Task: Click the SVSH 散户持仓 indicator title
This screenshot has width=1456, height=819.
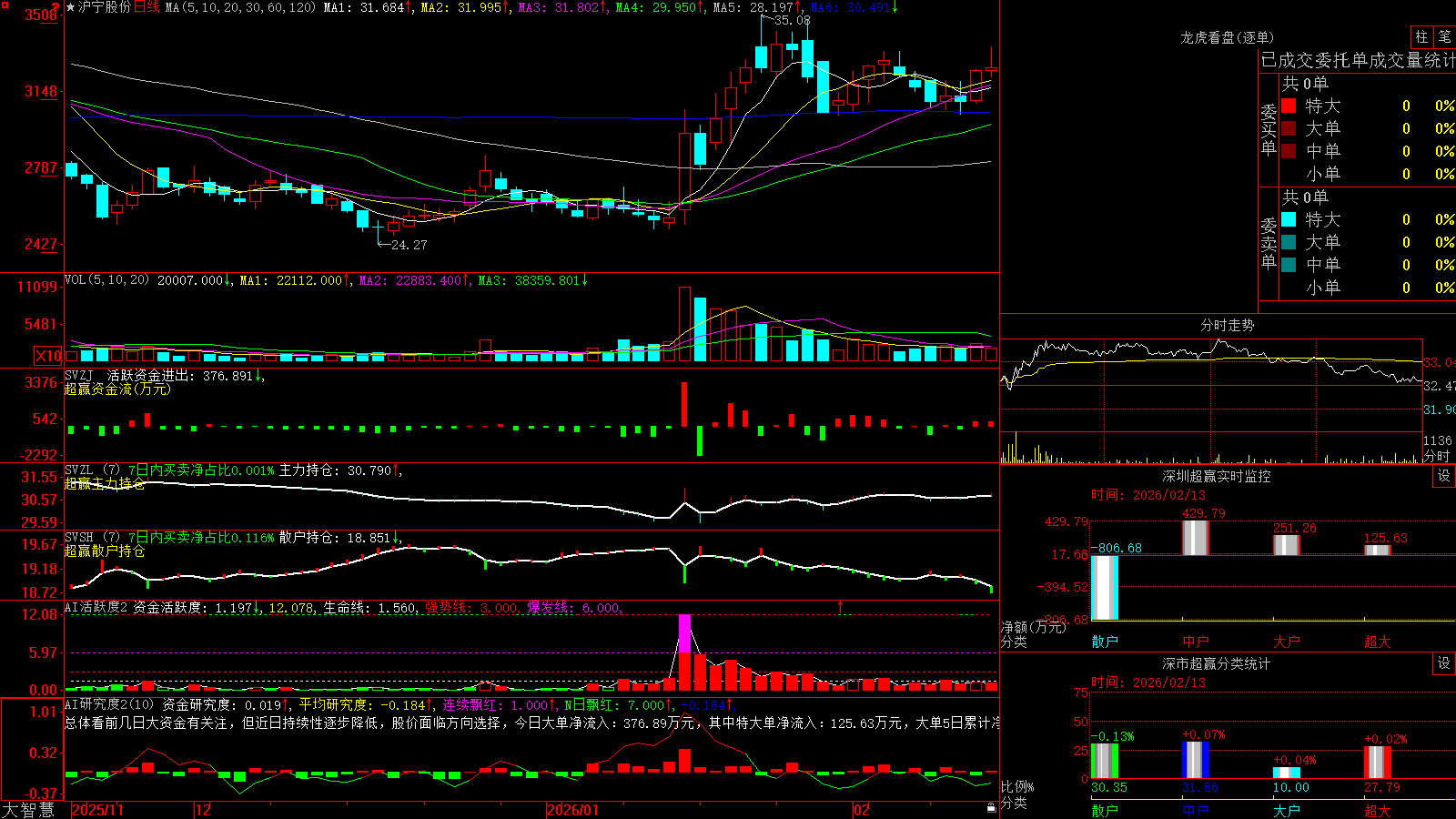Action: click(x=93, y=538)
